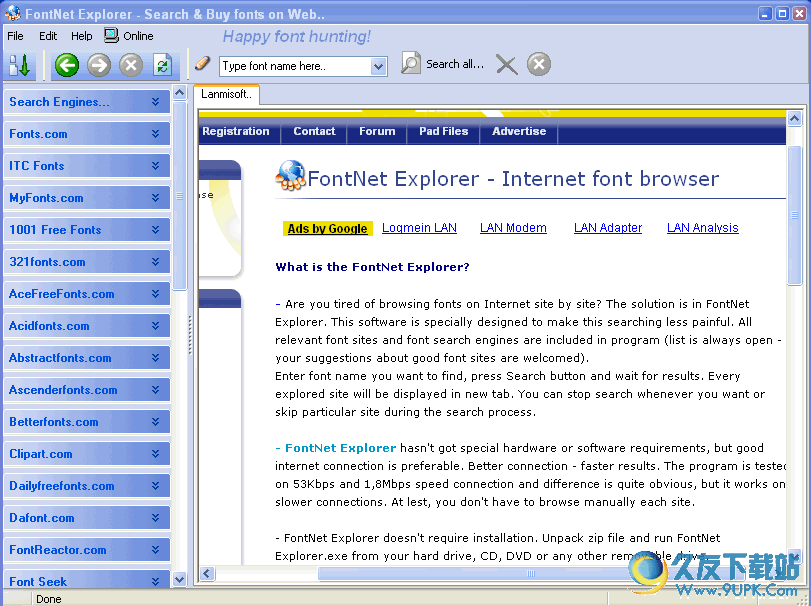811x606 pixels.
Task: Open the Edit menu
Action: coord(48,36)
